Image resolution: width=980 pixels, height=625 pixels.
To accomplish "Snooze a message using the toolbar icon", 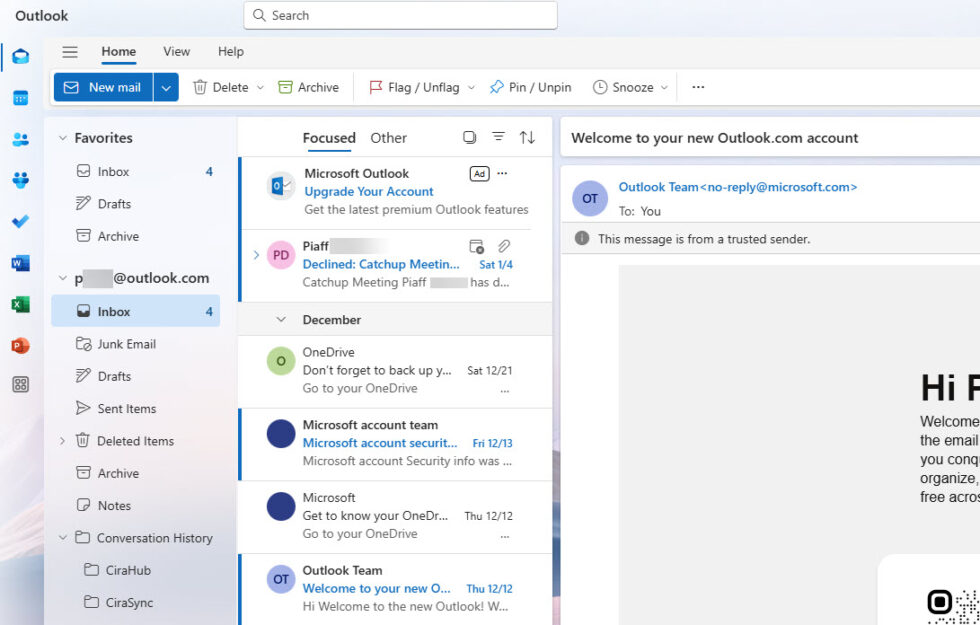I will 629,87.
